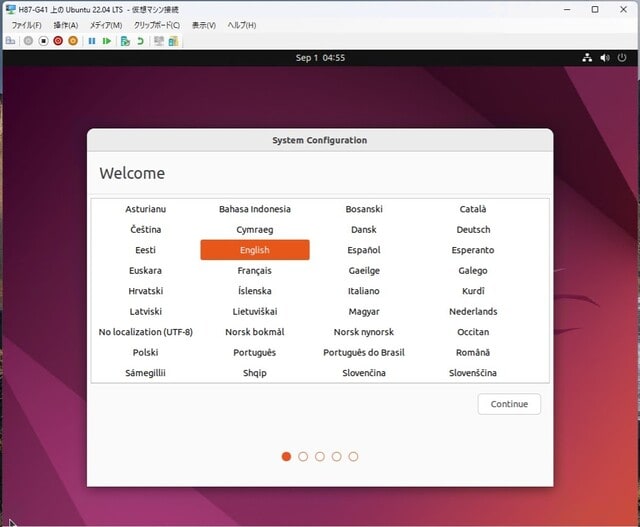640x527 pixels.
Task: Select Français language
Action: [x=255, y=271]
